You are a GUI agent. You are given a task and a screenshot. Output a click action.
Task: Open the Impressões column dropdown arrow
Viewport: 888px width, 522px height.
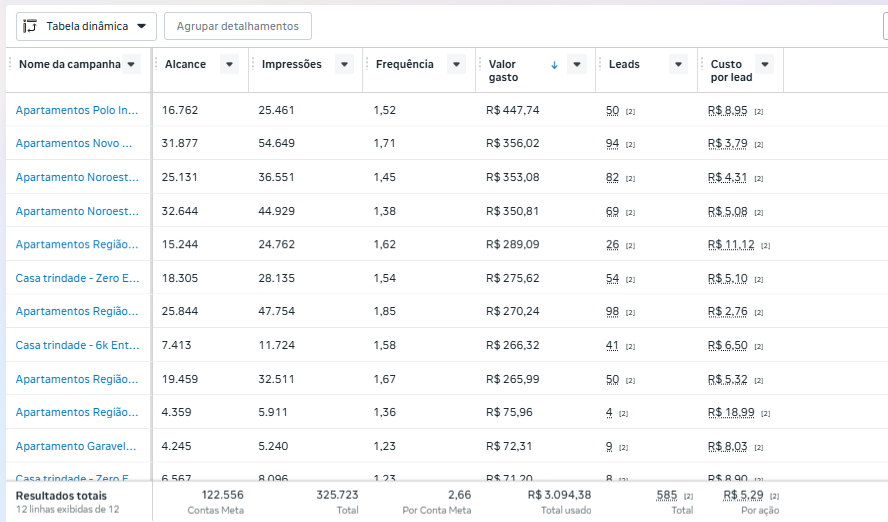coord(344,65)
